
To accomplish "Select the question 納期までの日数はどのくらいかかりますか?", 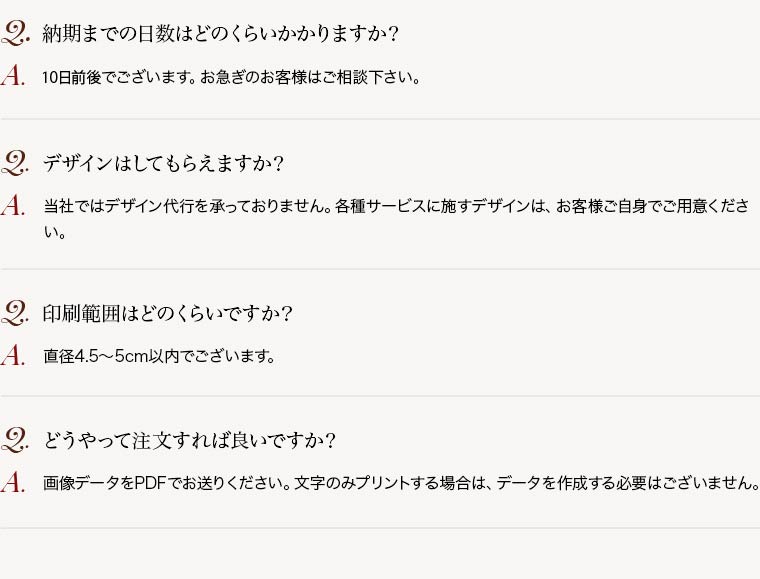I will (221, 34).
